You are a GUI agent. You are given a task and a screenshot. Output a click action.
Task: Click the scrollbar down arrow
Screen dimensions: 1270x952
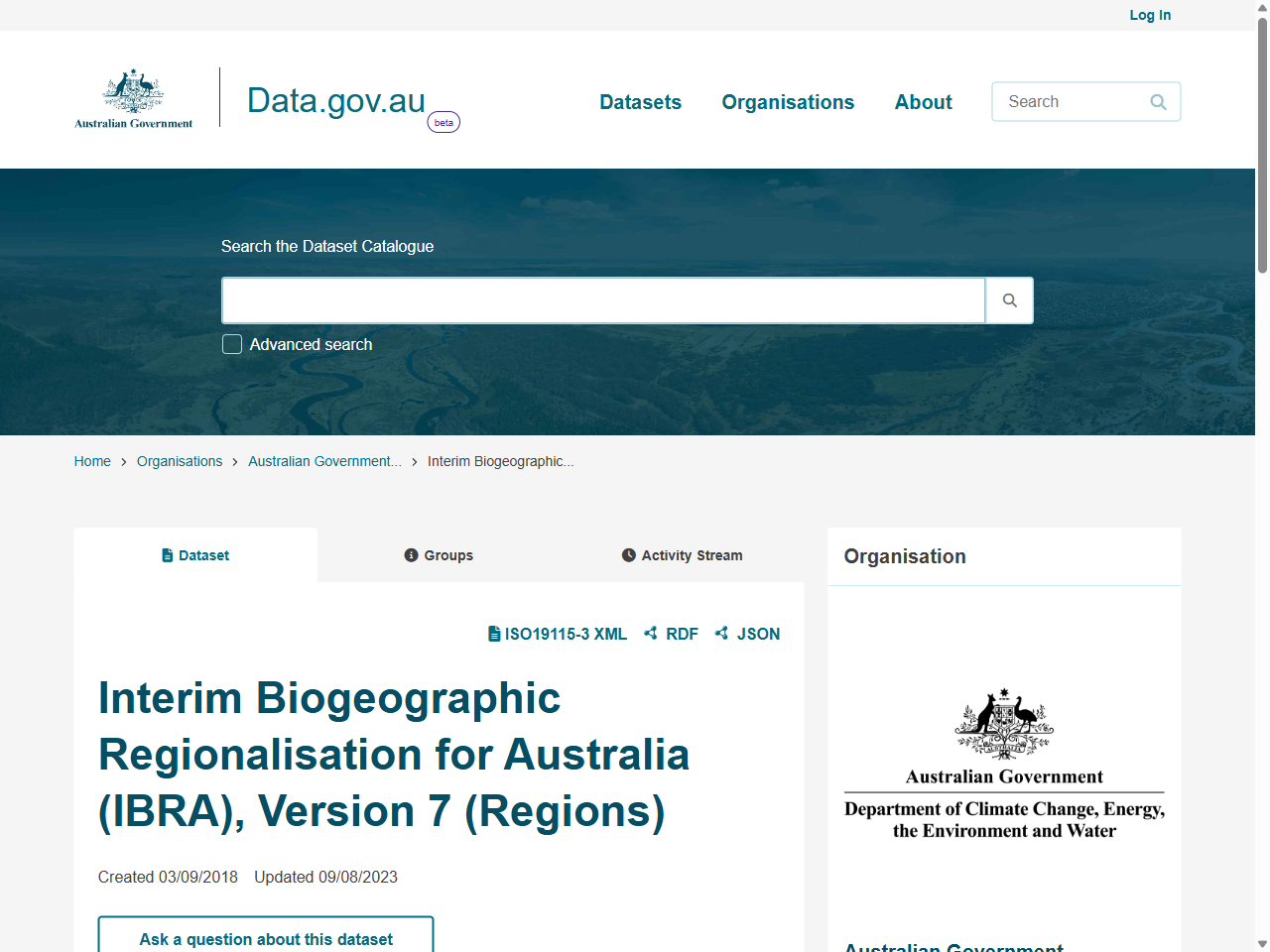(x=1262, y=944)
